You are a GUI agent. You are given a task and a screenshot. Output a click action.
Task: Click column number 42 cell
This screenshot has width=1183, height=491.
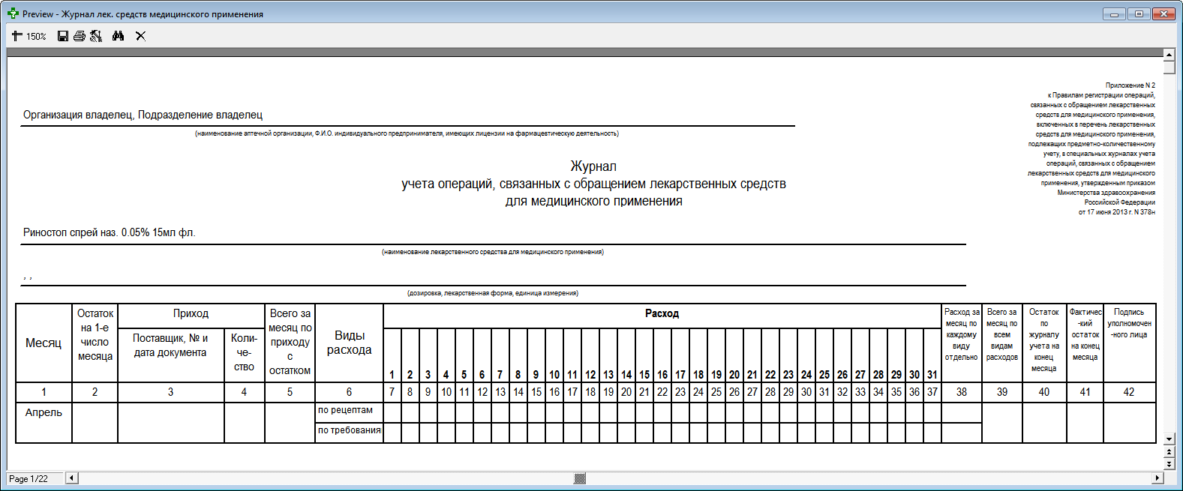pyautogui.click(x=1129, y=391)
